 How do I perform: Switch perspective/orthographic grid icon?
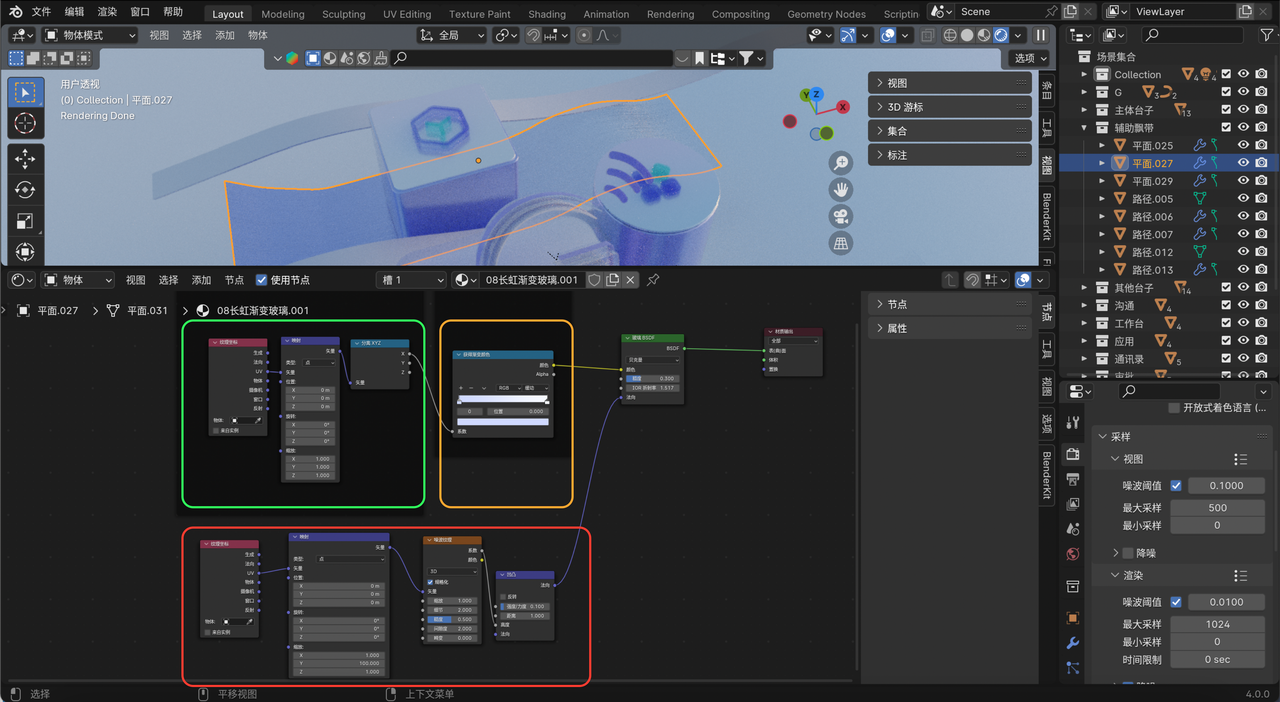(x=841, y=243)
